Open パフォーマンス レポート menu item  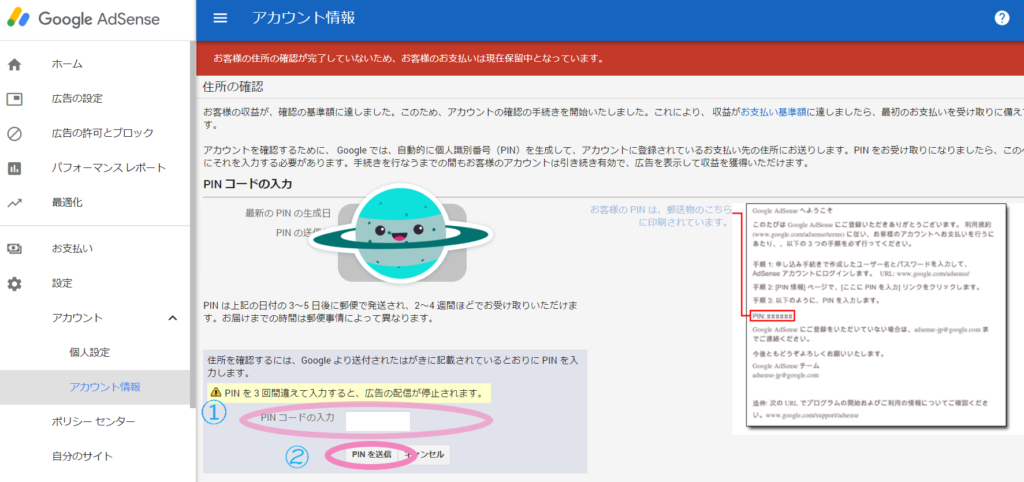[109, 168]
